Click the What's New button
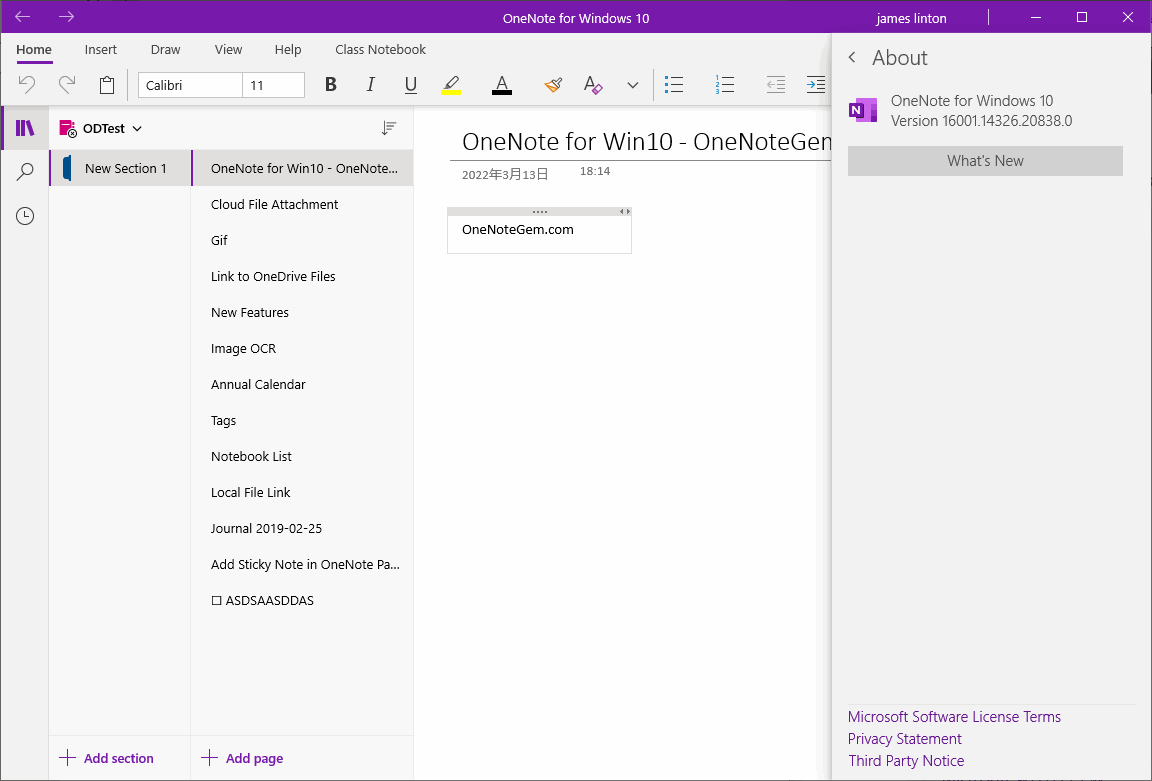This screenshot has height=781, width=1152. pos(984,160)
